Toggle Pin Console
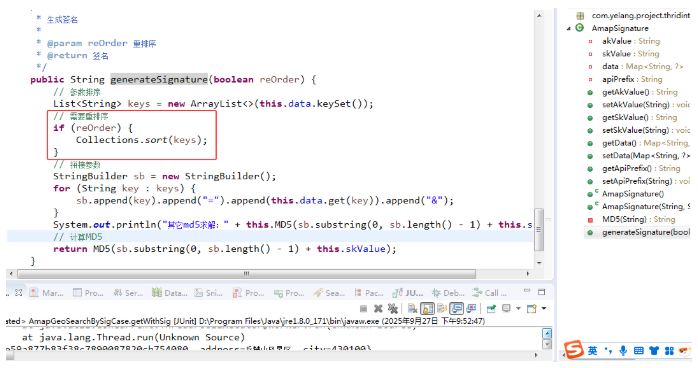 pos(491,308)
